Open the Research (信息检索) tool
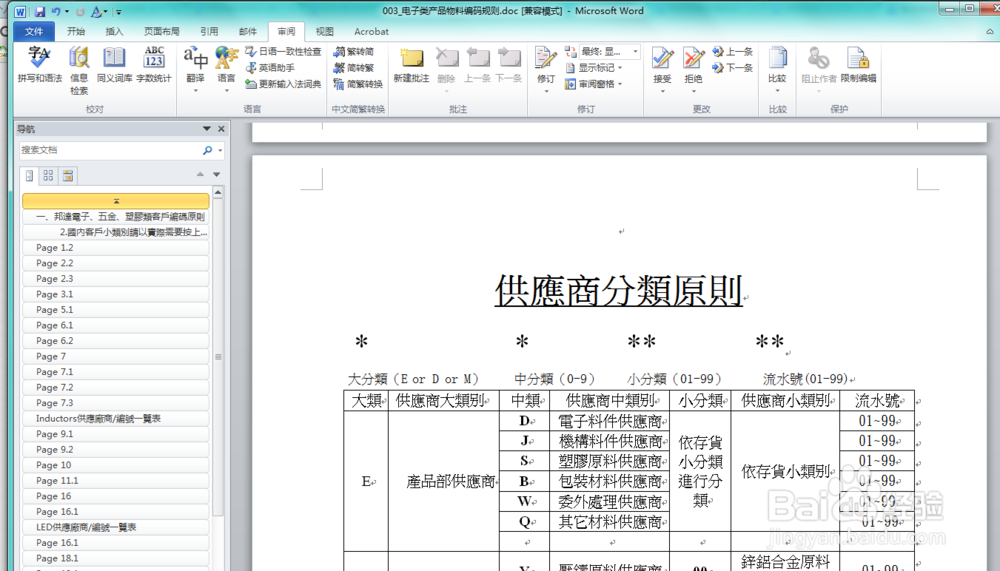Viewport: 1000px width, 571px height. point(79,70)
